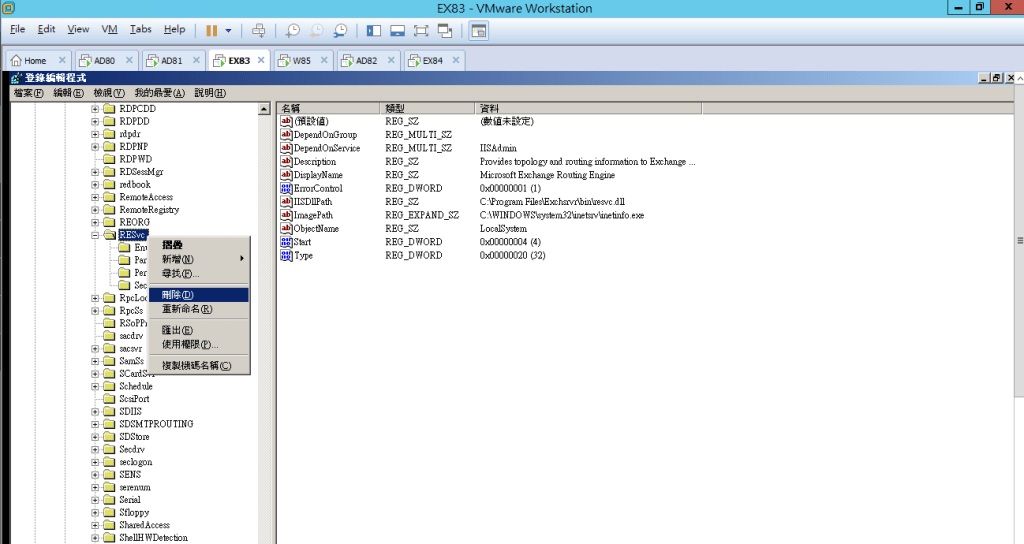Take a snapshot using the snapshot icon
The width and height of the screenshot is (1024, 544).
coord(293,31)
